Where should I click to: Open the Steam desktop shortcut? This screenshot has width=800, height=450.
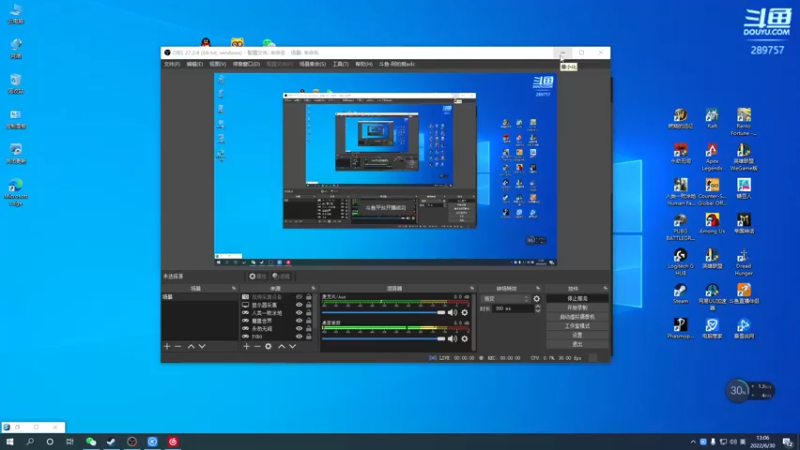(680, 294)
